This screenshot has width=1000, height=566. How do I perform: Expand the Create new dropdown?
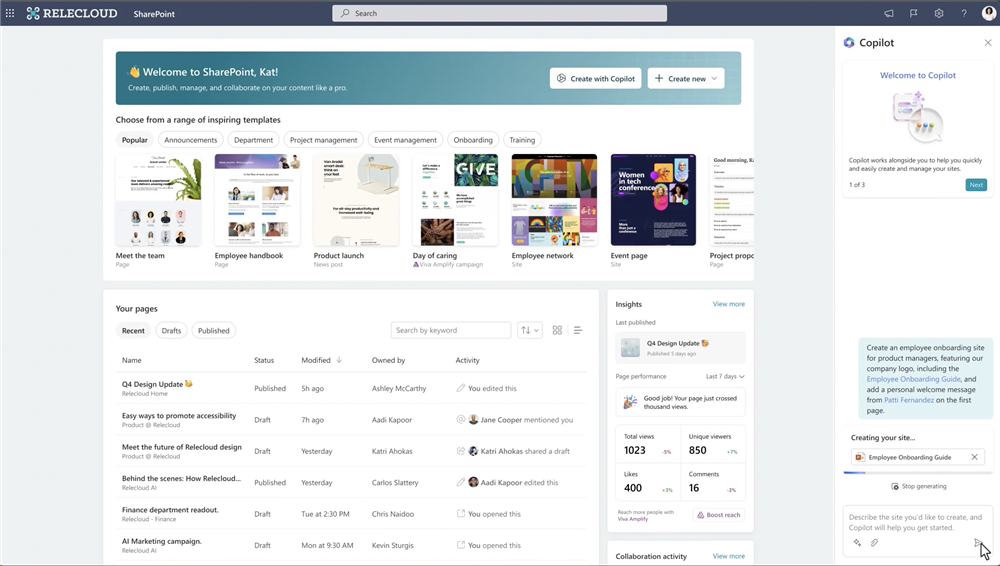pos(686,78)
